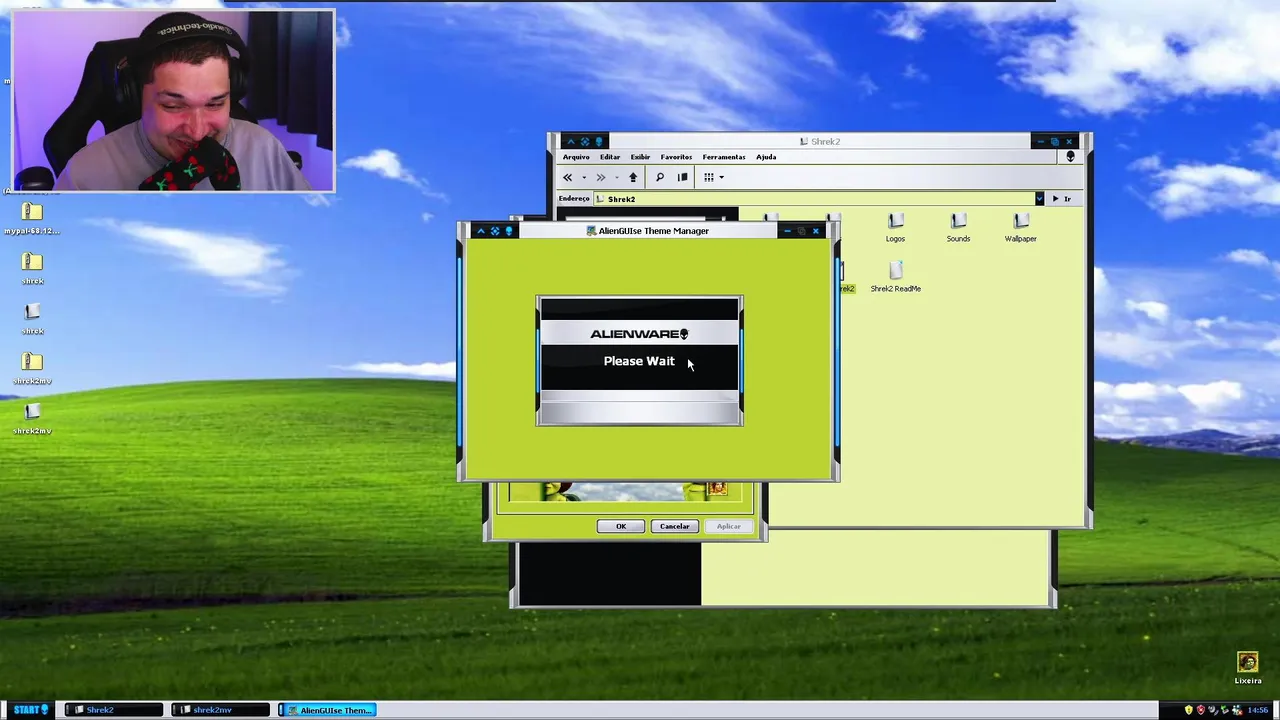Open the START menu button

(x=31, y=710)
